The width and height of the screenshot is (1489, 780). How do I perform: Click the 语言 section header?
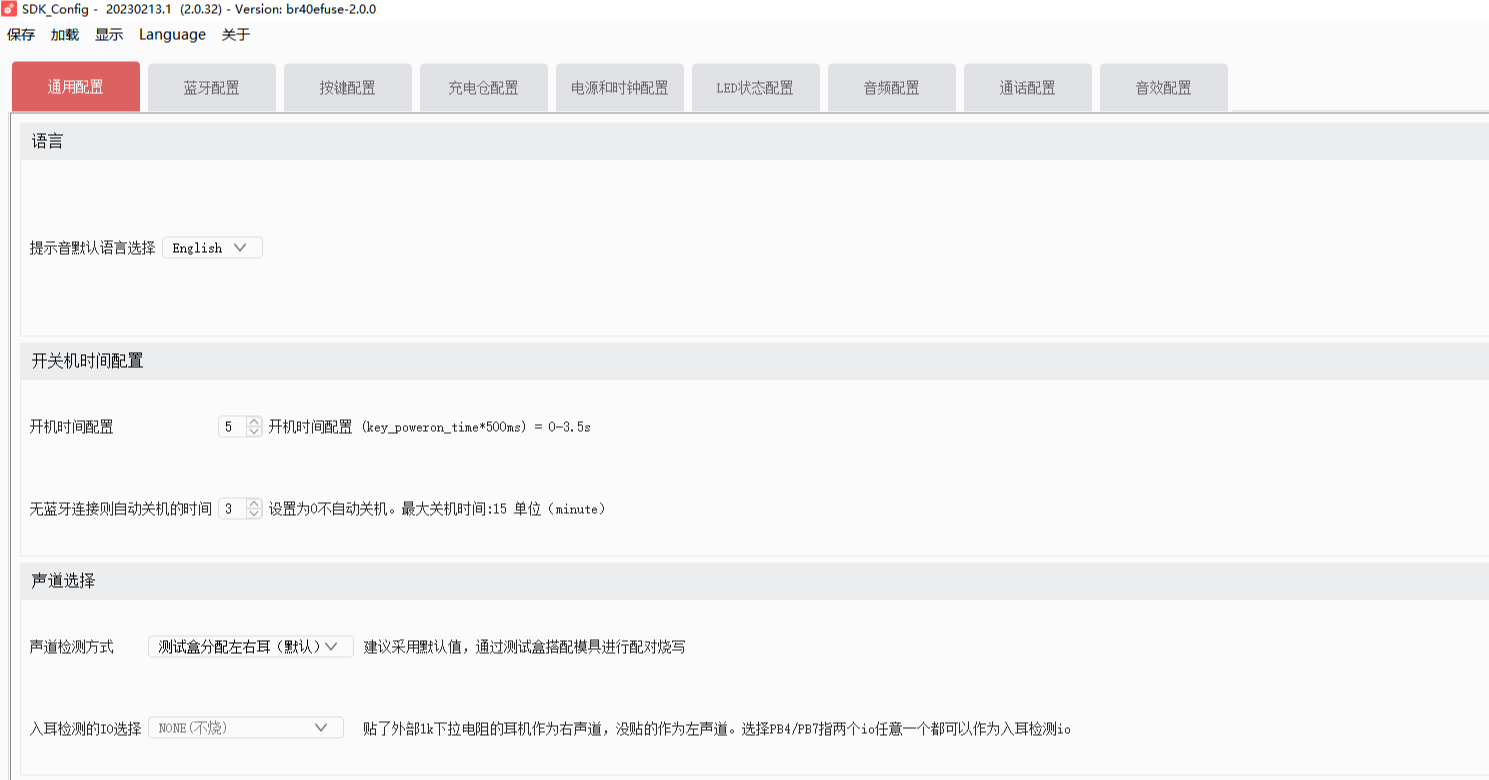754,141
